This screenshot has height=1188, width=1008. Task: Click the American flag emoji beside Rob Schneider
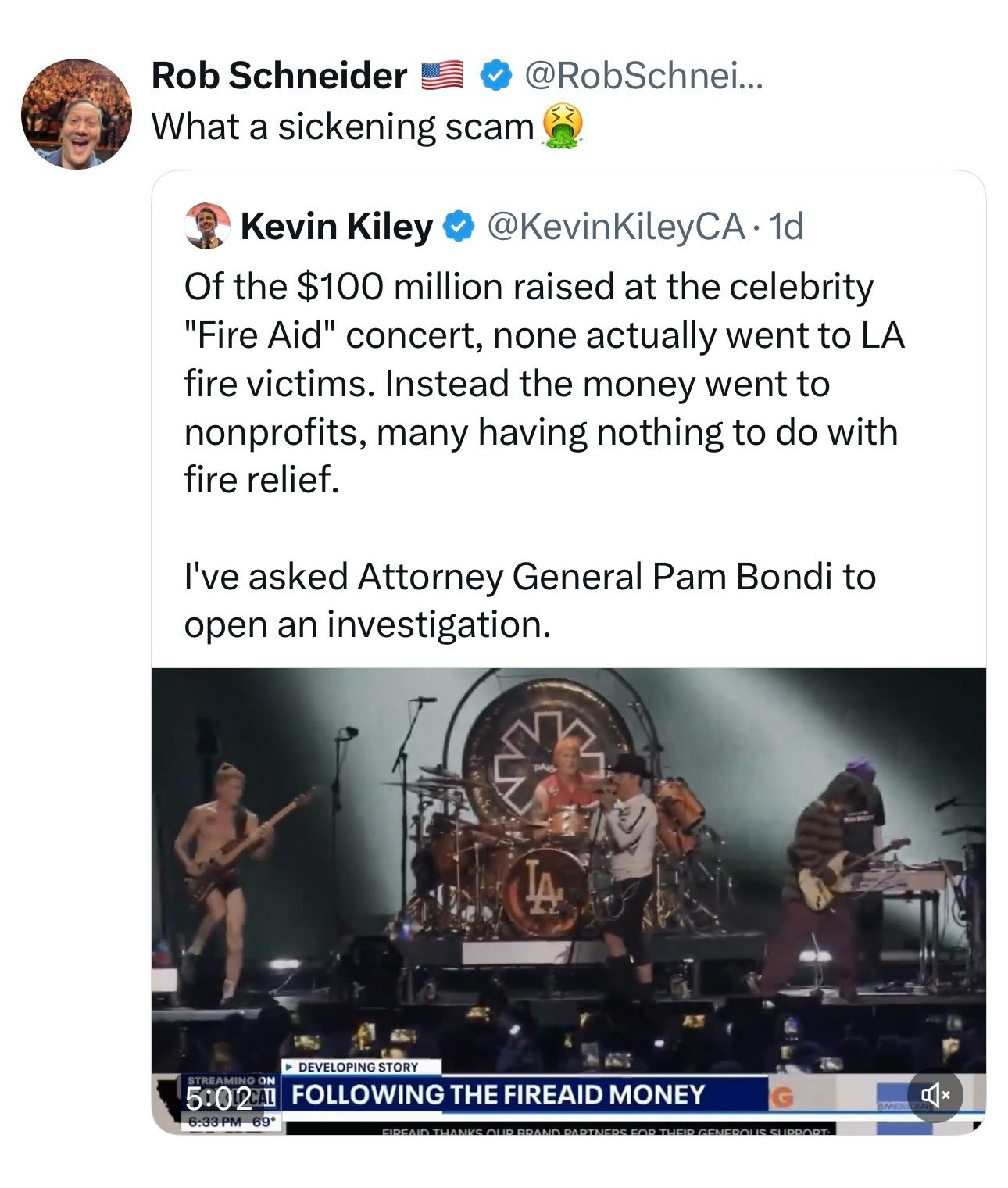point(443,76)
